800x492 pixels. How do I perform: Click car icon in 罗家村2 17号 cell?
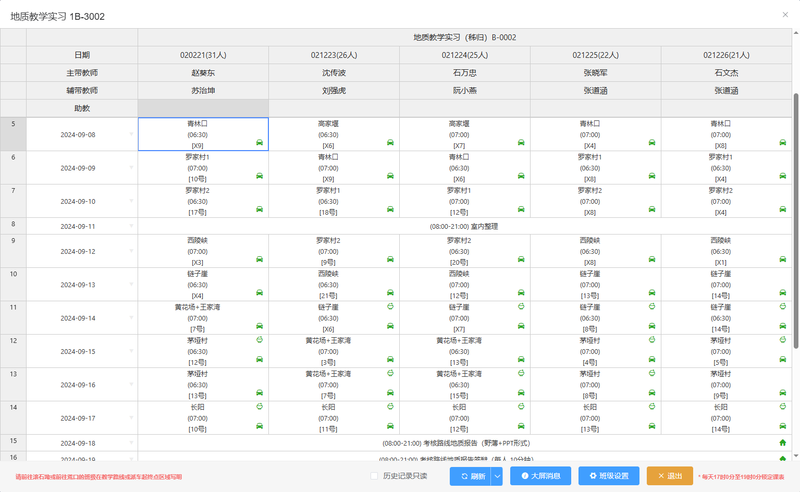pyautogui.click(x=260, y=210)
